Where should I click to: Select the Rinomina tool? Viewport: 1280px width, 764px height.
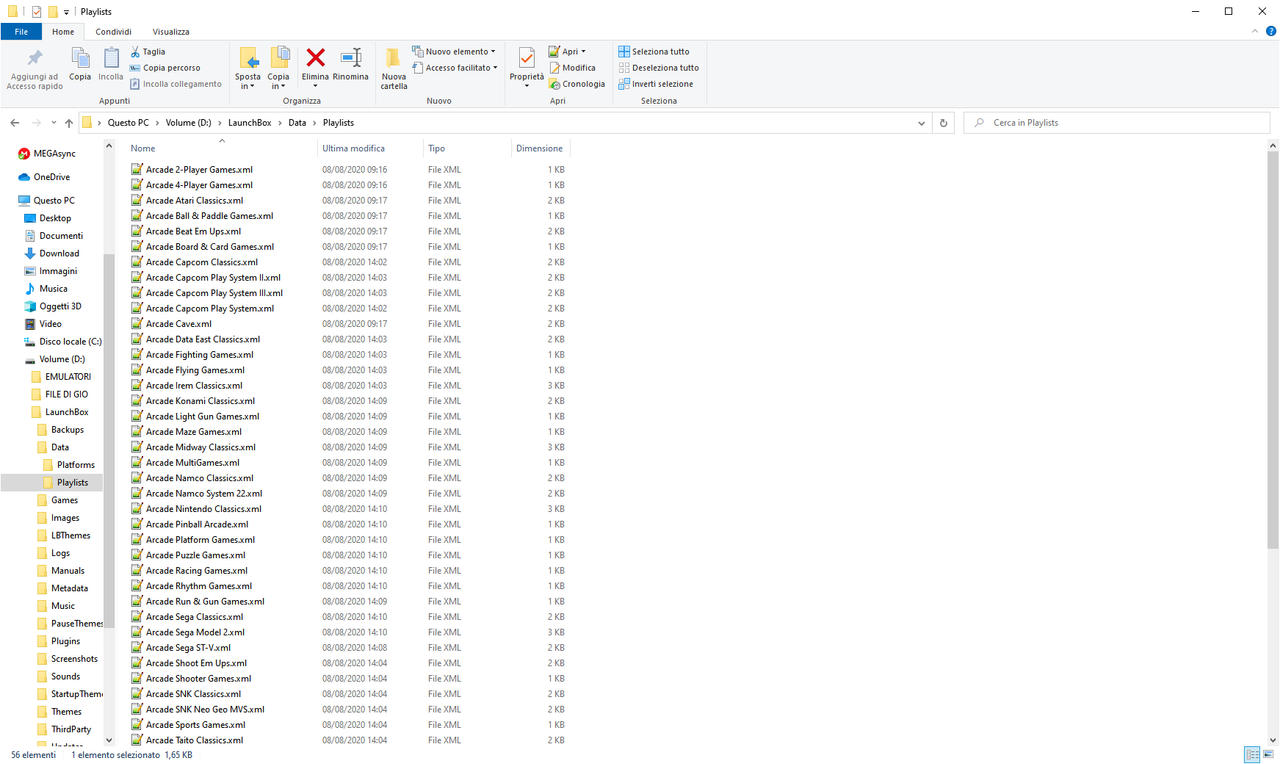(351, 64)
